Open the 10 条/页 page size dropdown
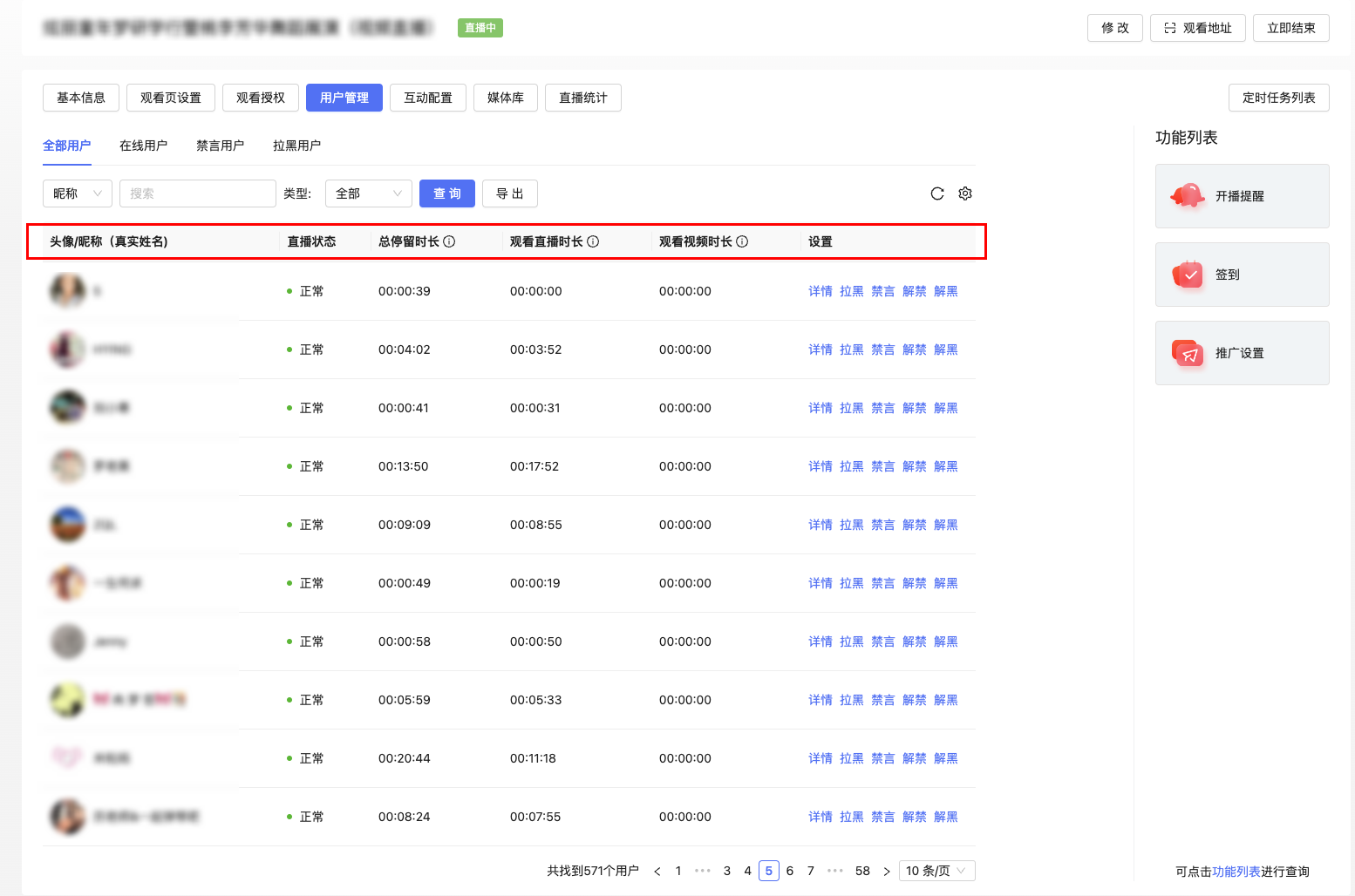Image resolution: width=1355 pixels, height=896 pixels. 936,871
